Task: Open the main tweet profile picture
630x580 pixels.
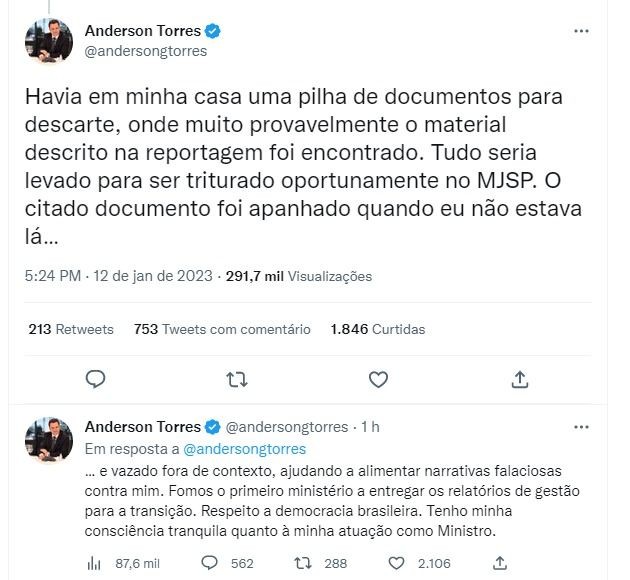Action: [x=49, y=41]
